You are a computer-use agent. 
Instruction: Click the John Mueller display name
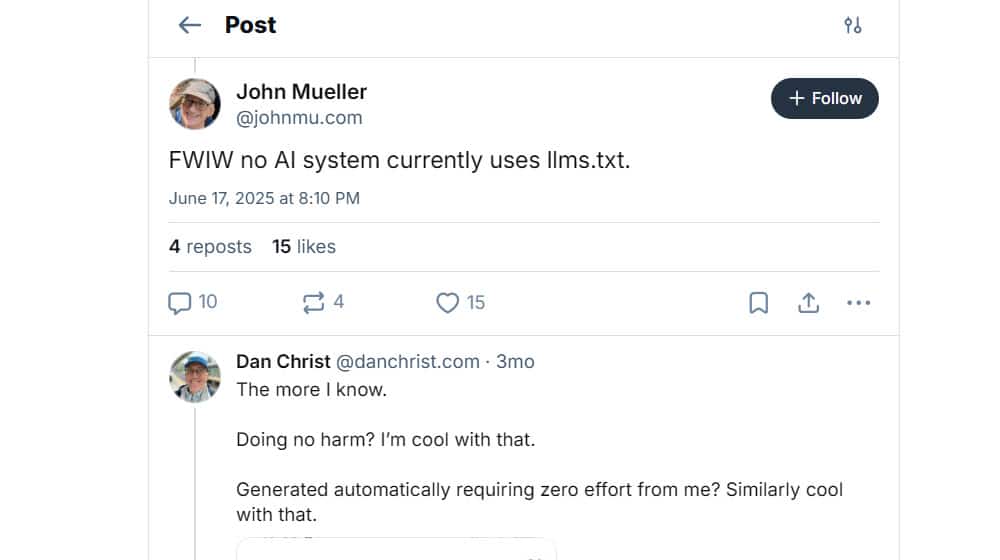[x=301, y=92]
